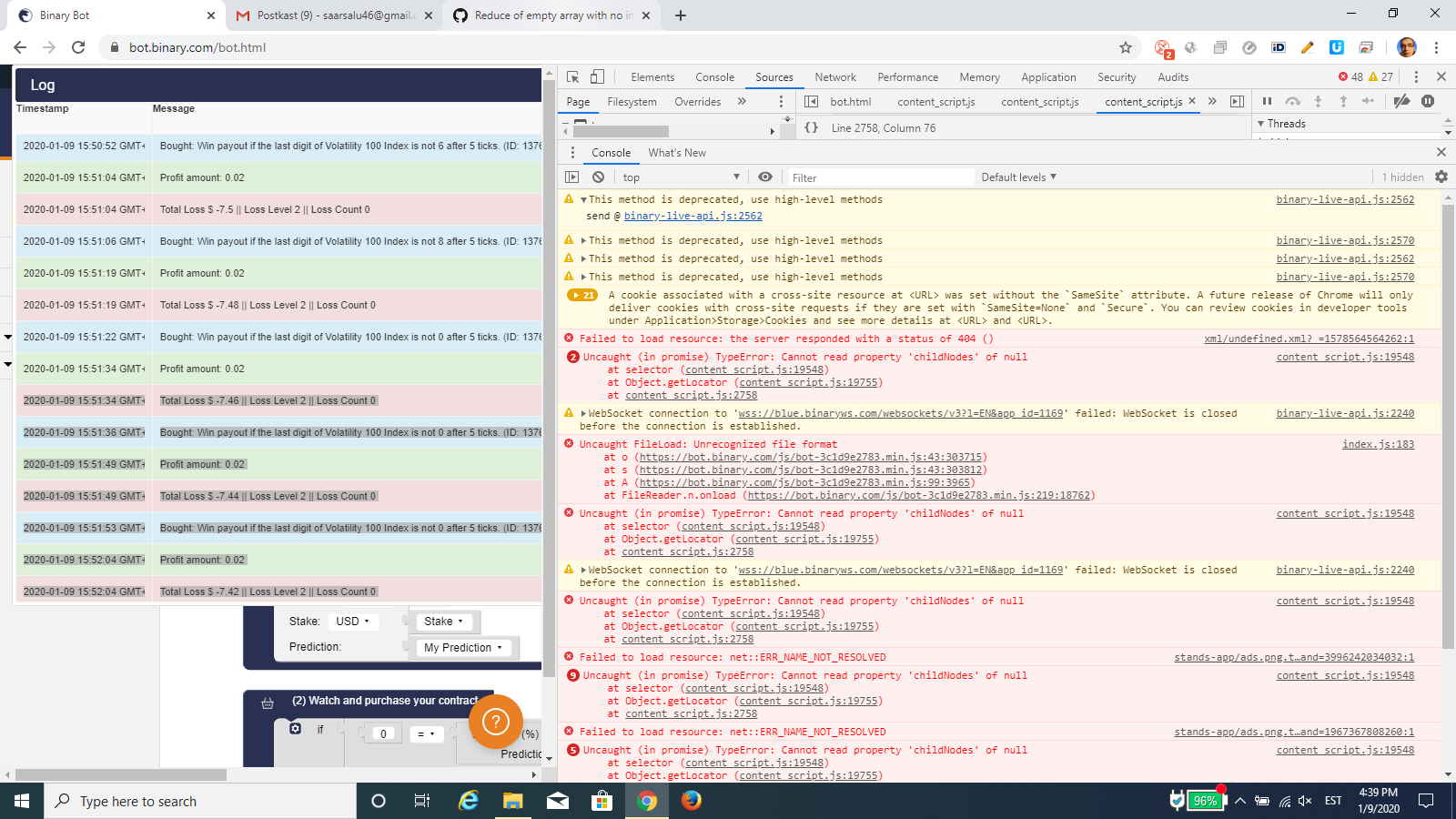Clear the console with the clear icon
The width and height of the screenshot is (1456, 819).
point(598,177)
